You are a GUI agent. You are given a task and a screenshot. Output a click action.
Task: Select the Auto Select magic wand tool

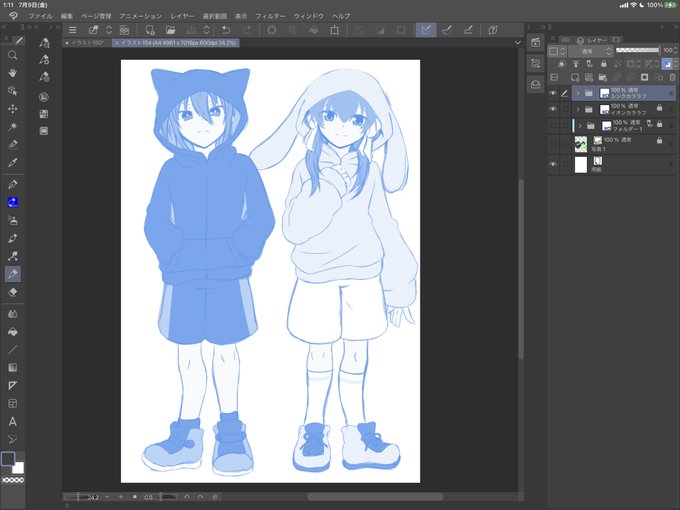point(13,127)
